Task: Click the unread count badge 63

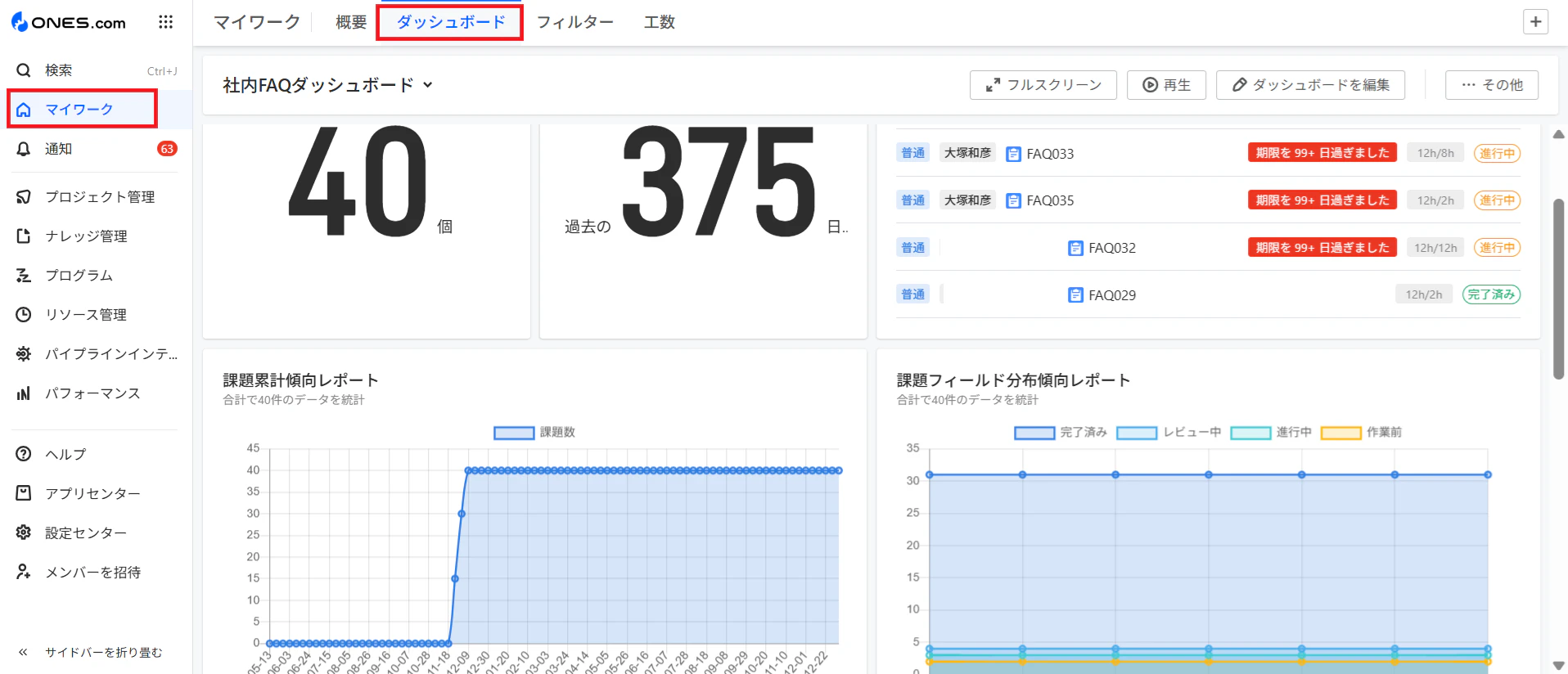Action: point(167,149)
